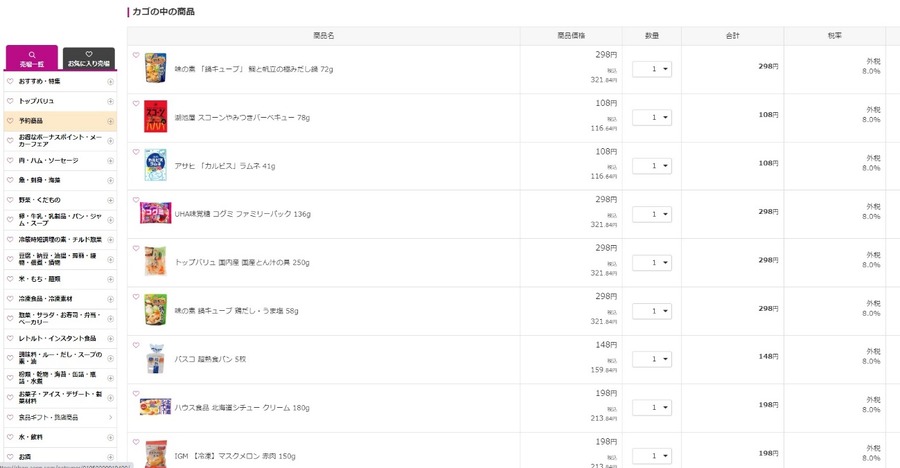900x468 pixels.
Task: Click the コグミ ファミリーパック product thumbnail
Action: (156, 212)
